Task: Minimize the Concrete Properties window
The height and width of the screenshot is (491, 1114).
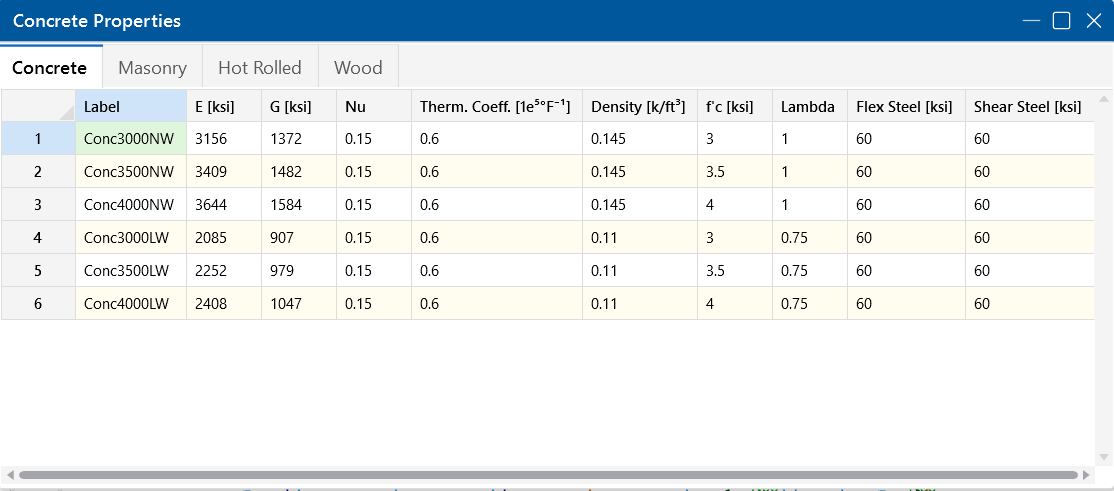Action: pyautogui.click(x=1031, y=21)
